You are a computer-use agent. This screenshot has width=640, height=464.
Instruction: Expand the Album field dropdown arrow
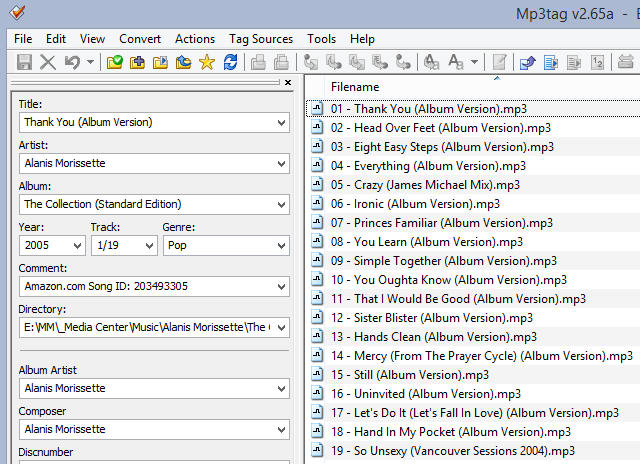pos(280,204)
